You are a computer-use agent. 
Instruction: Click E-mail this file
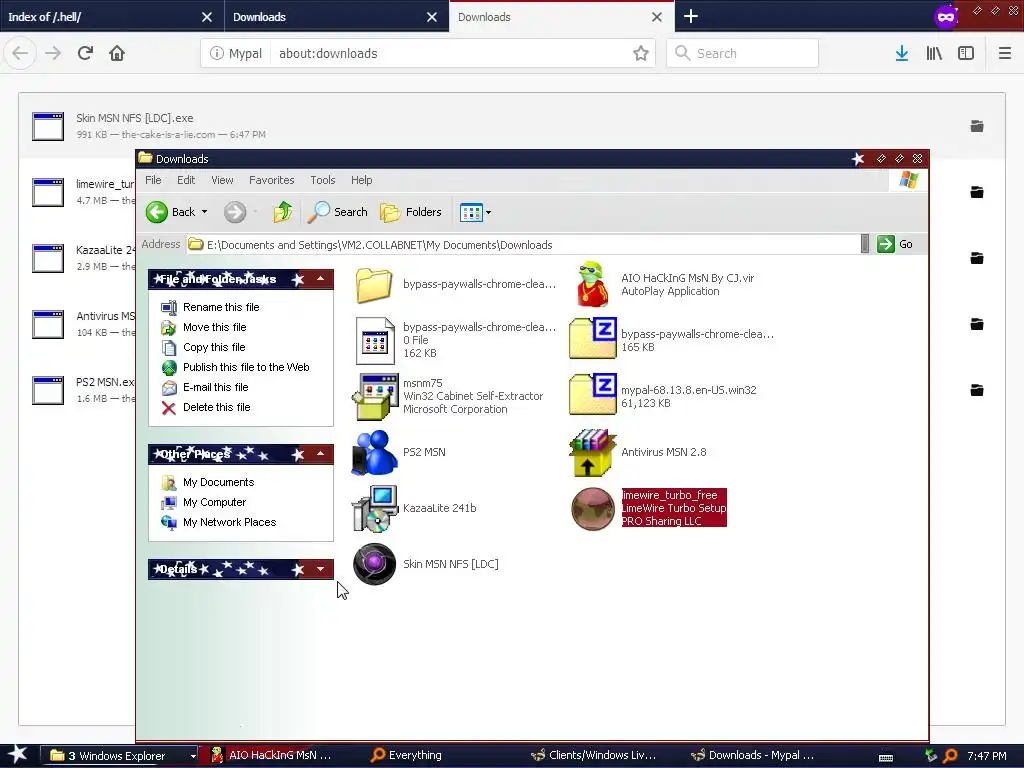(x=216, y=387)
